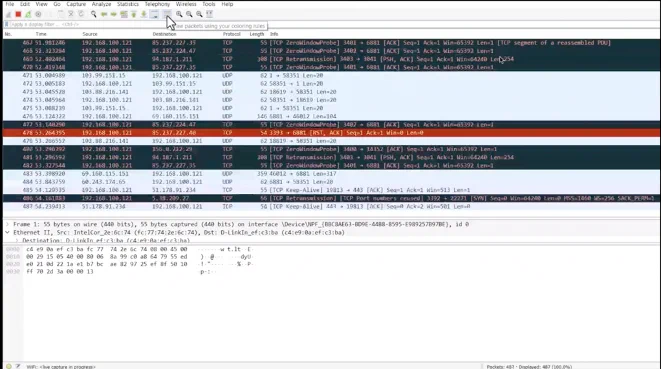The width and height of the screenshot is (662, 370).
Task: Sort packets by Destination column header
Action: (164, 34)
